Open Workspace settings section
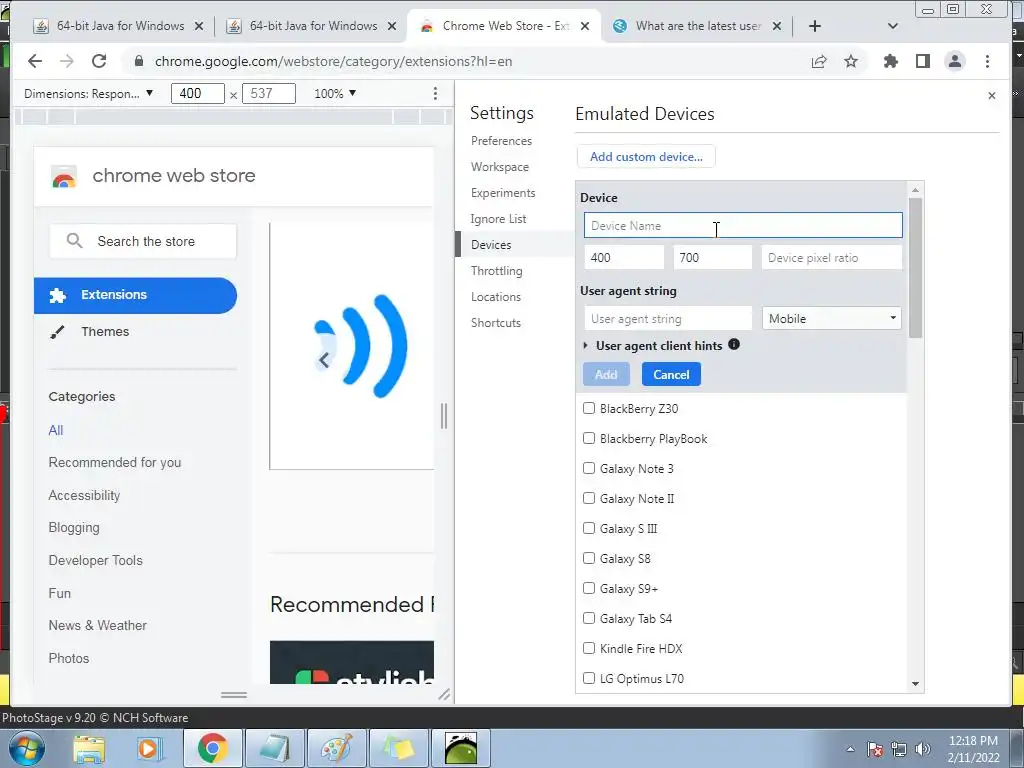This screenshot has height=768, width=1024. 500,167
